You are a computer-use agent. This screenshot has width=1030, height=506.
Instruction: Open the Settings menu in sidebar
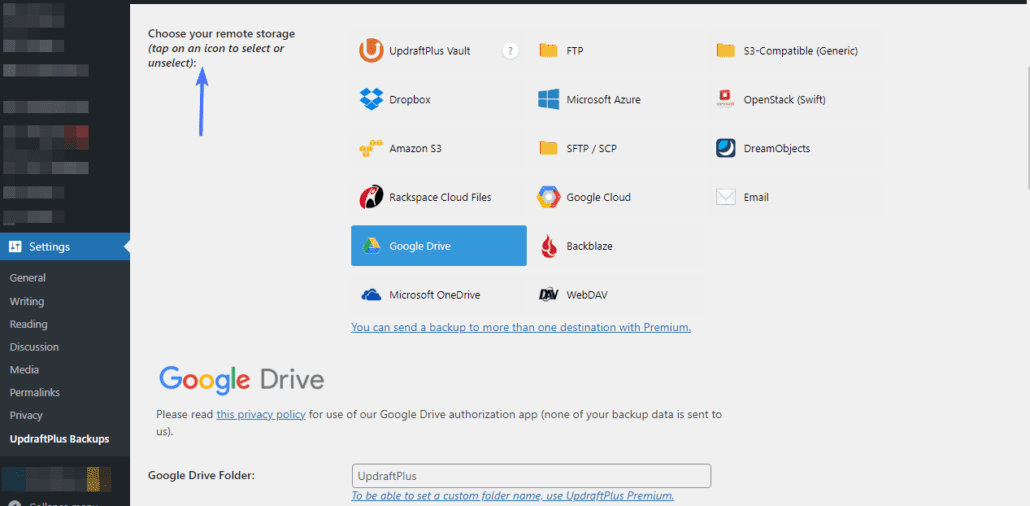(65, 247)
